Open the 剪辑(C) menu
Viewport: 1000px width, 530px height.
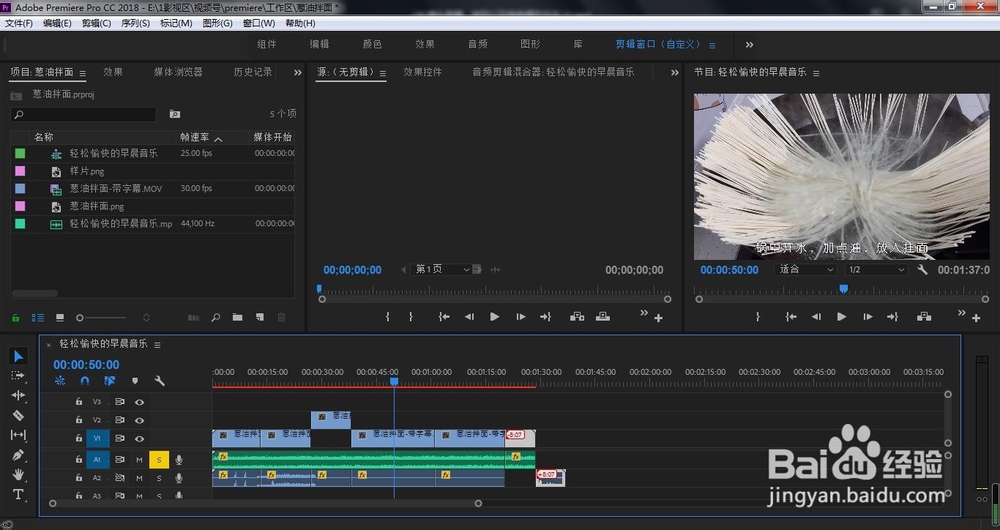point(96,23)
